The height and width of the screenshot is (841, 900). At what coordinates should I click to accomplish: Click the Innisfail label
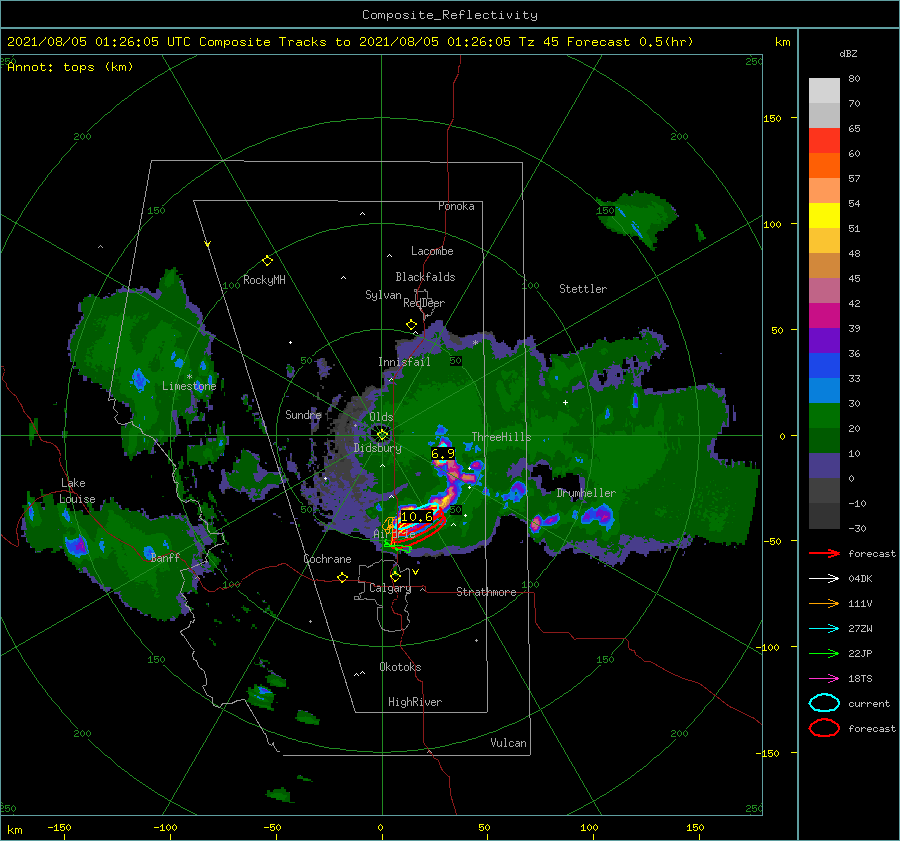[x=404, y=362]
